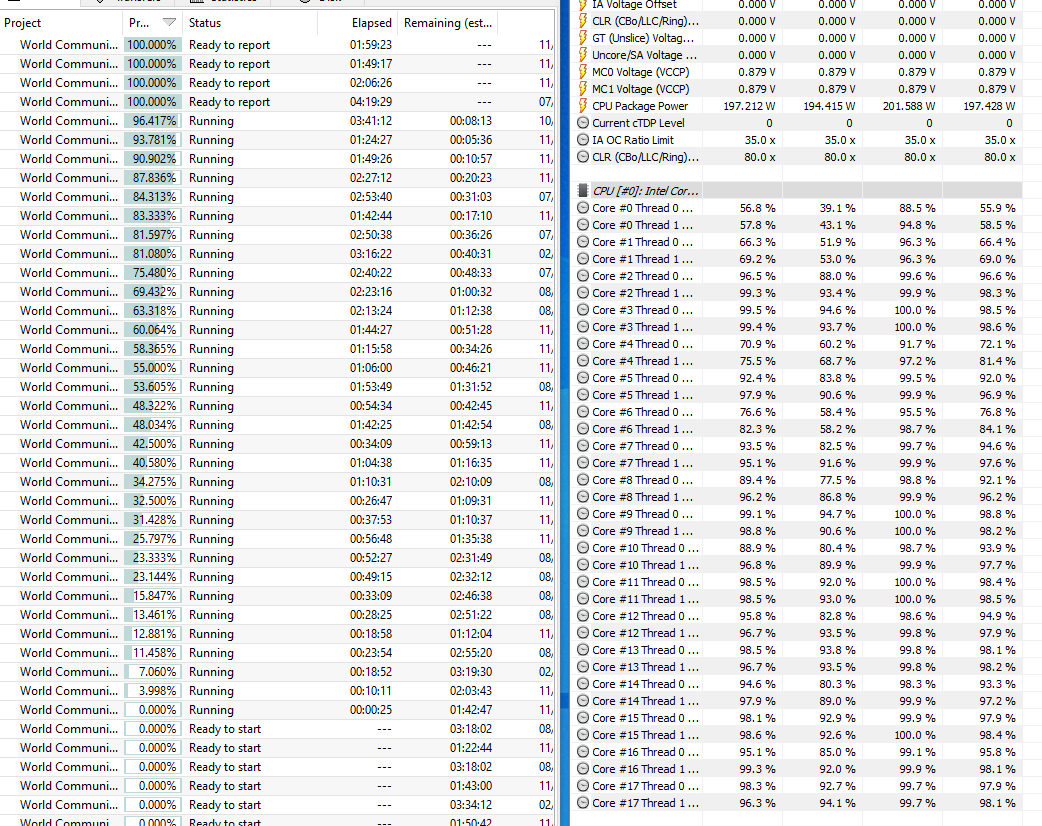Click the Core #10 Thread 1 usage icon
The image size is (1042, 826).
(583, 565)
